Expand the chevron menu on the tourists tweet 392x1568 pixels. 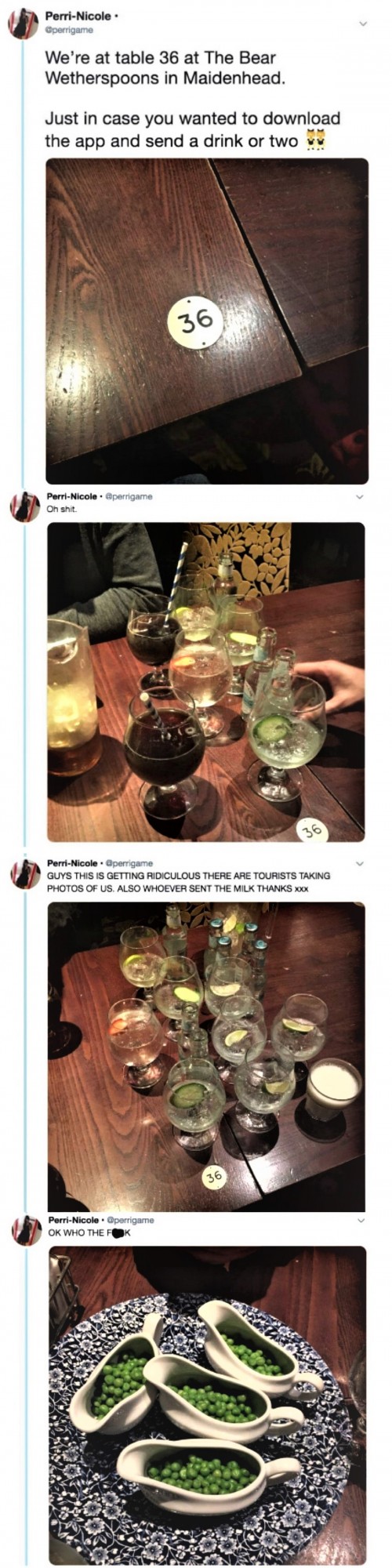361,863
